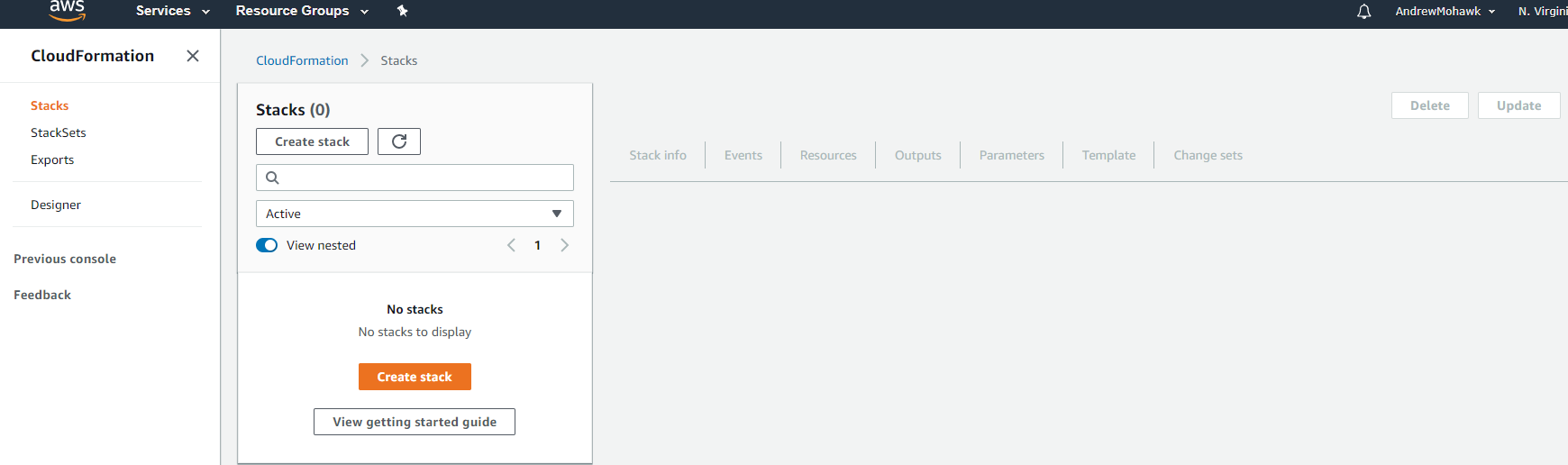This screenshot has width=1568, height=465.
Task: Toggle the View nested switch
Action: coord(267,245)
